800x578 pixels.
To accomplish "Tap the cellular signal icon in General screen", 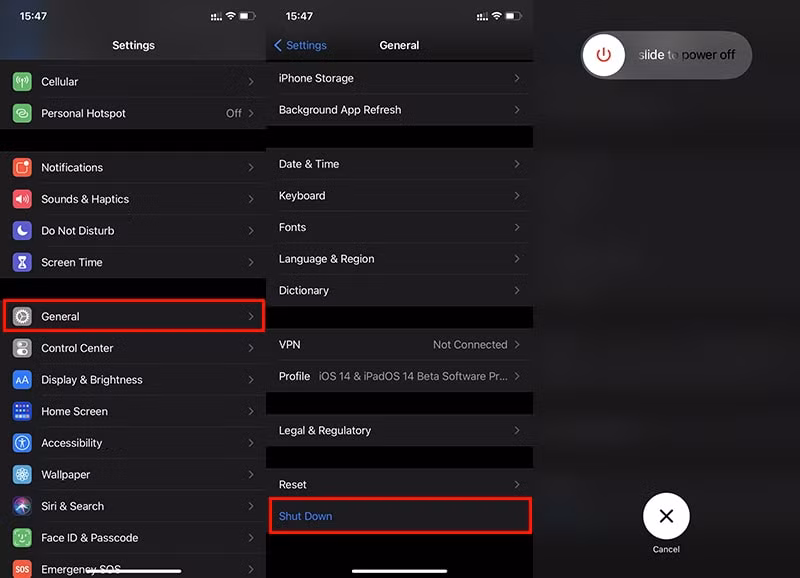I will coord(482,17).
